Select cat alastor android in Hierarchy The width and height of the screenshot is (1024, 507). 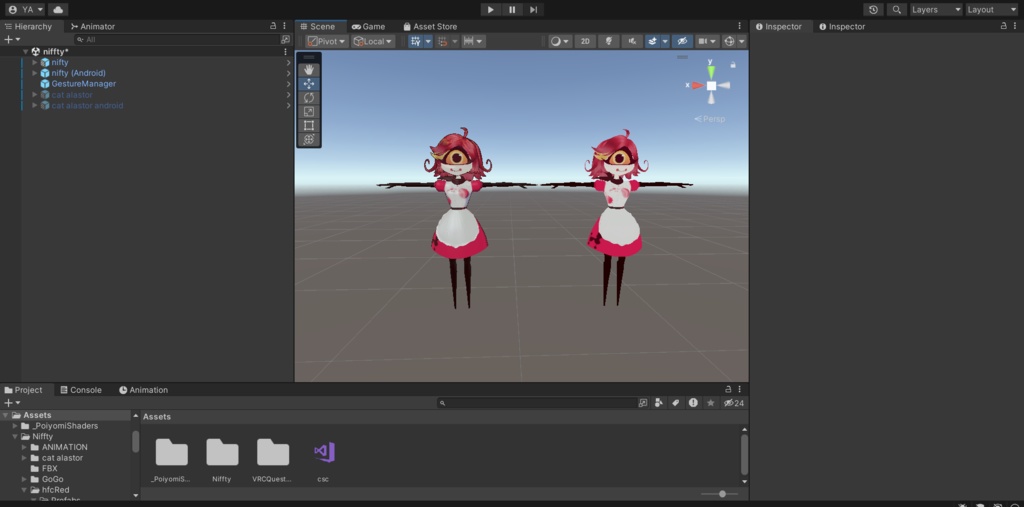(x=87, y=105)
